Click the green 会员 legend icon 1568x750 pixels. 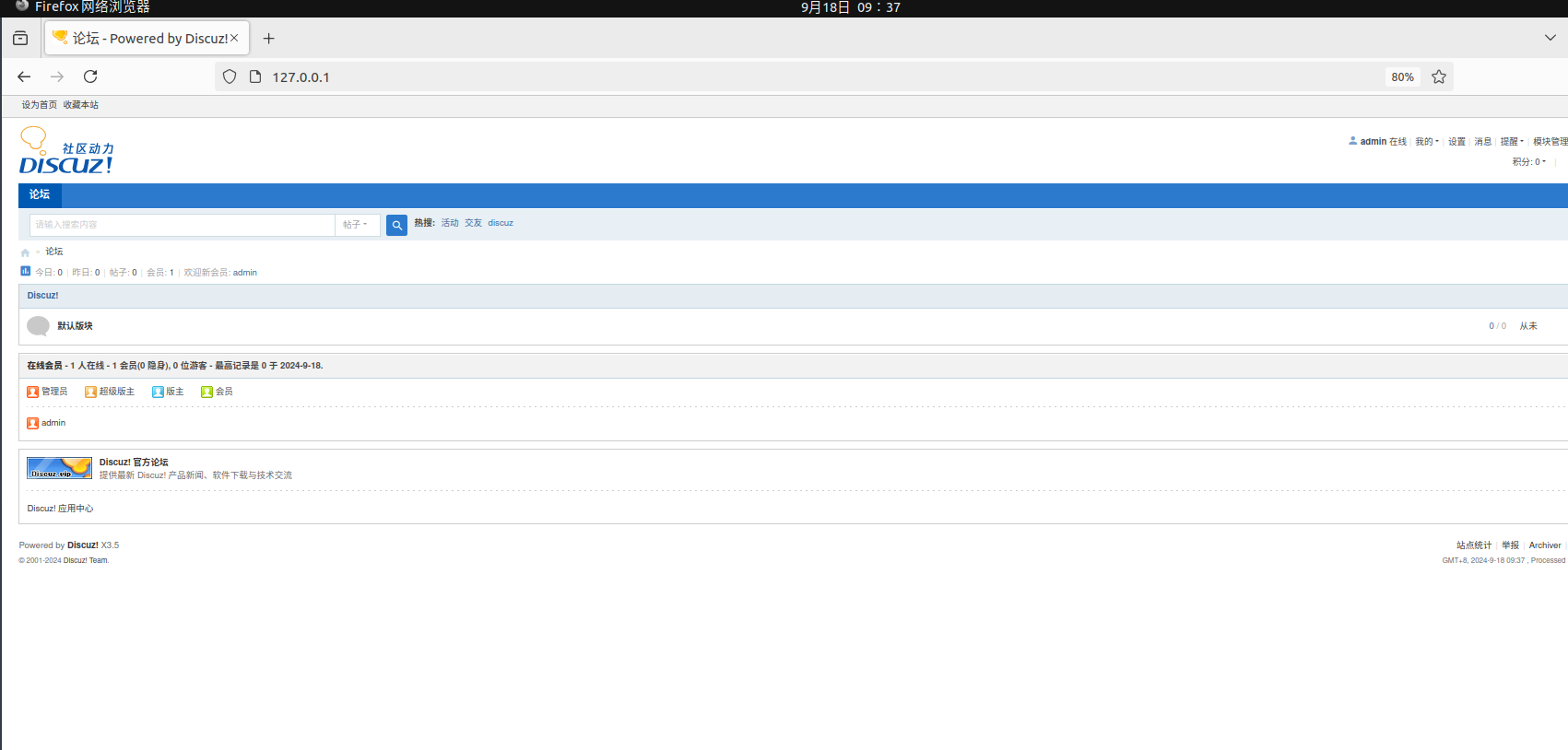pos(206,392)
